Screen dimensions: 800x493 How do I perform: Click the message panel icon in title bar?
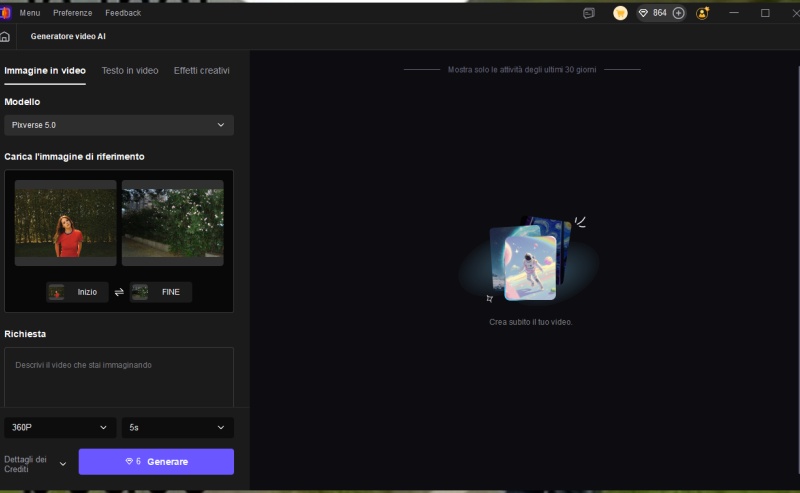589,13
